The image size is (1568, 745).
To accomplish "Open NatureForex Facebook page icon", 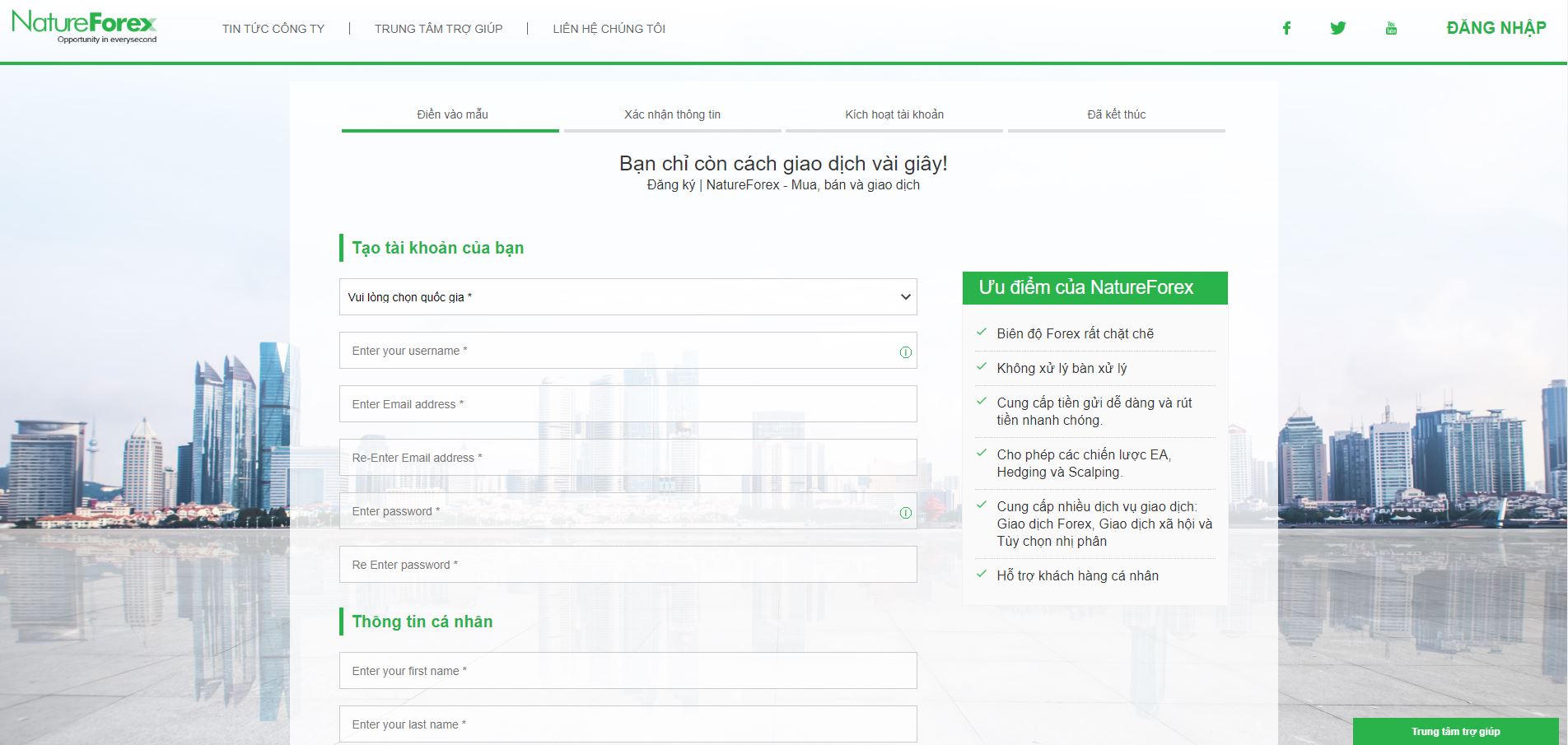I will click(1286, 28).
